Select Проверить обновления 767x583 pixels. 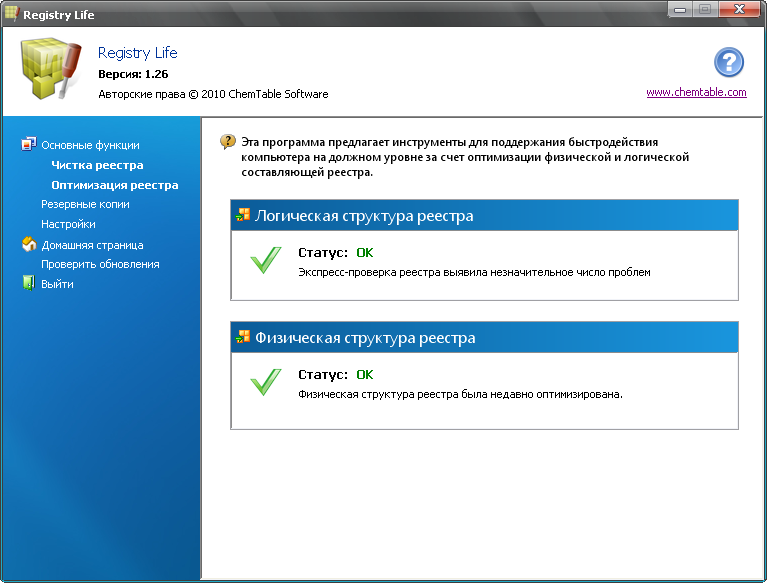click(x=100, y=264)
